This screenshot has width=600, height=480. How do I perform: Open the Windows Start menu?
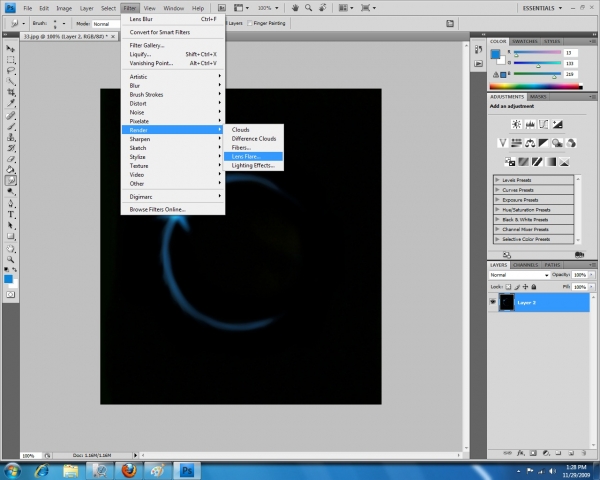(x=12, y=470)
